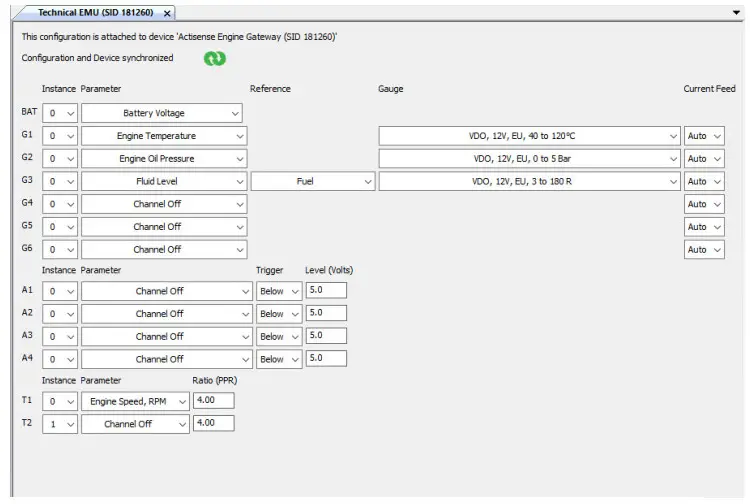The height and width of the screenshot is (504, 750).
Task: Open G1 Current Feed Auto dropdown
Action: tap(704, 136)
